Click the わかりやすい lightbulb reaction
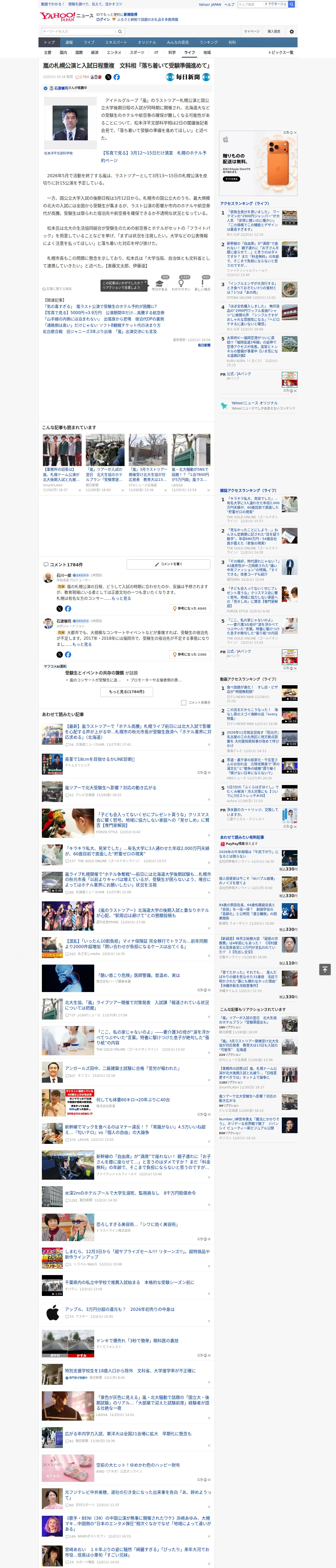The image size is (336, 1568). (181, 284)
